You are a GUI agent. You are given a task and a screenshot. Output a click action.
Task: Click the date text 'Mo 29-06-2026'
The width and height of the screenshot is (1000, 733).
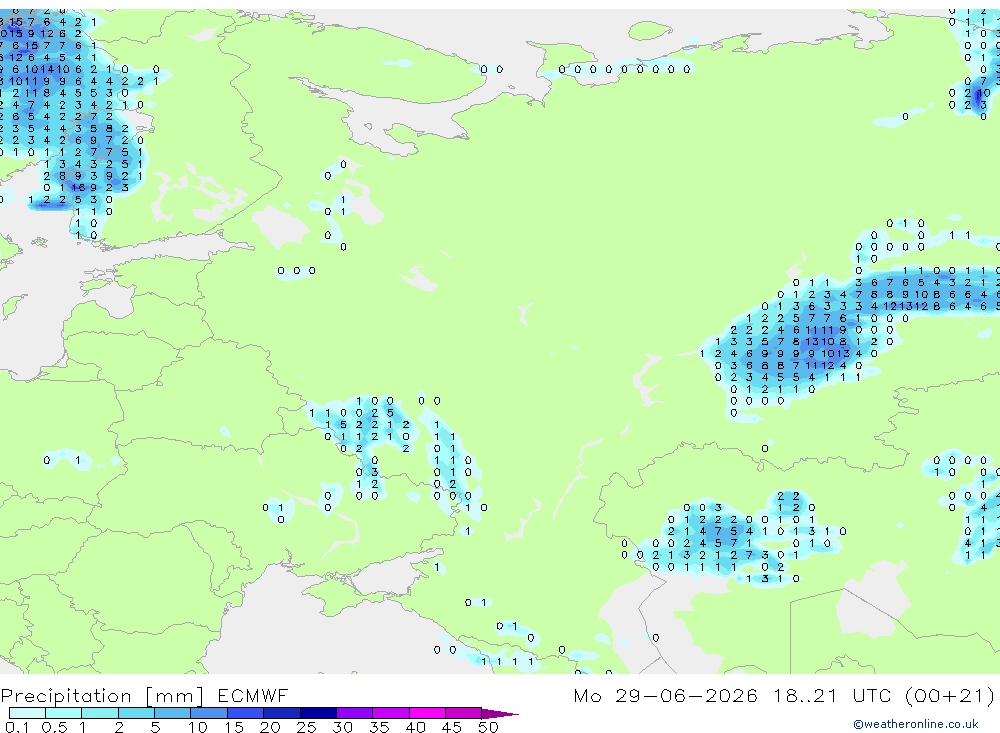pos(665,695)
